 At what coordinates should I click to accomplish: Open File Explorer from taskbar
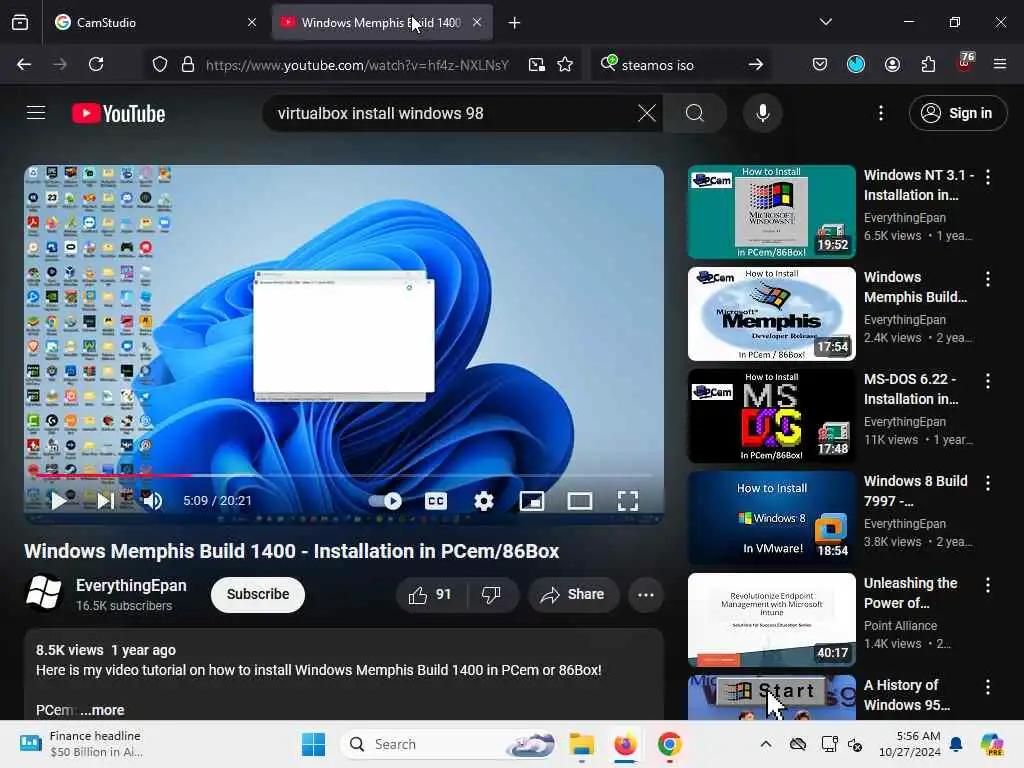tap(581, 744)
